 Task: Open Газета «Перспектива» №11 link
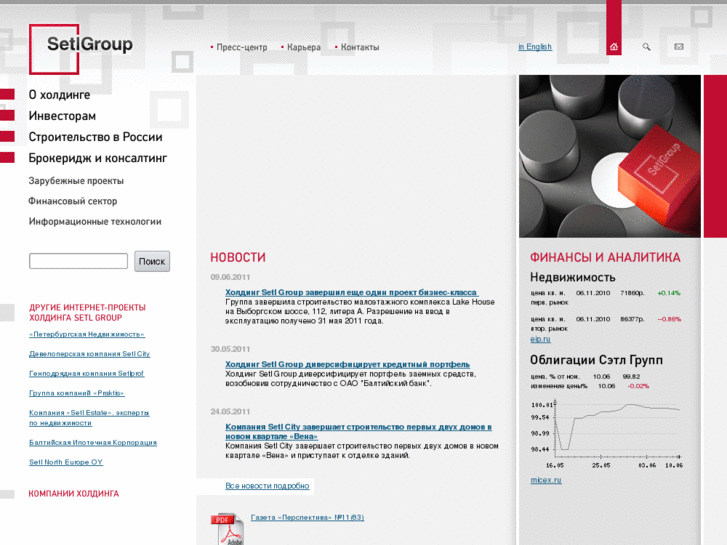[307, 517]
